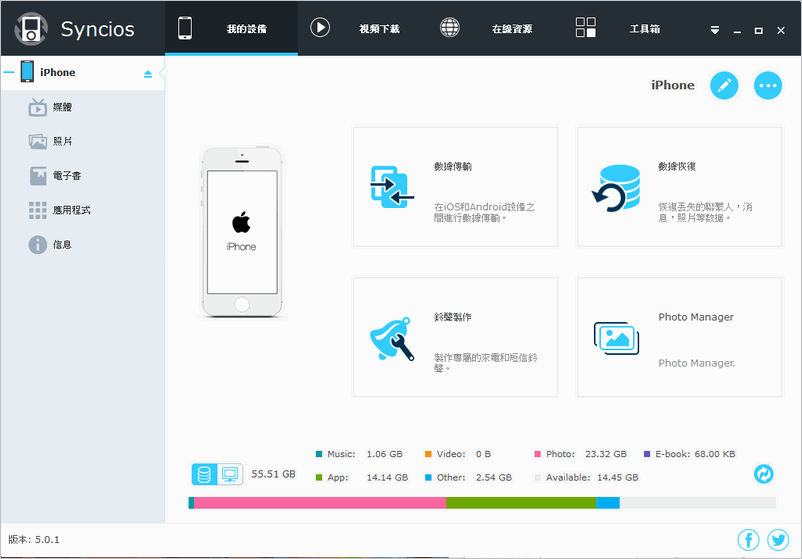Open 媒體 (Media) in the sidebar
The image size is (802, 559).
(x=82, y=107)
